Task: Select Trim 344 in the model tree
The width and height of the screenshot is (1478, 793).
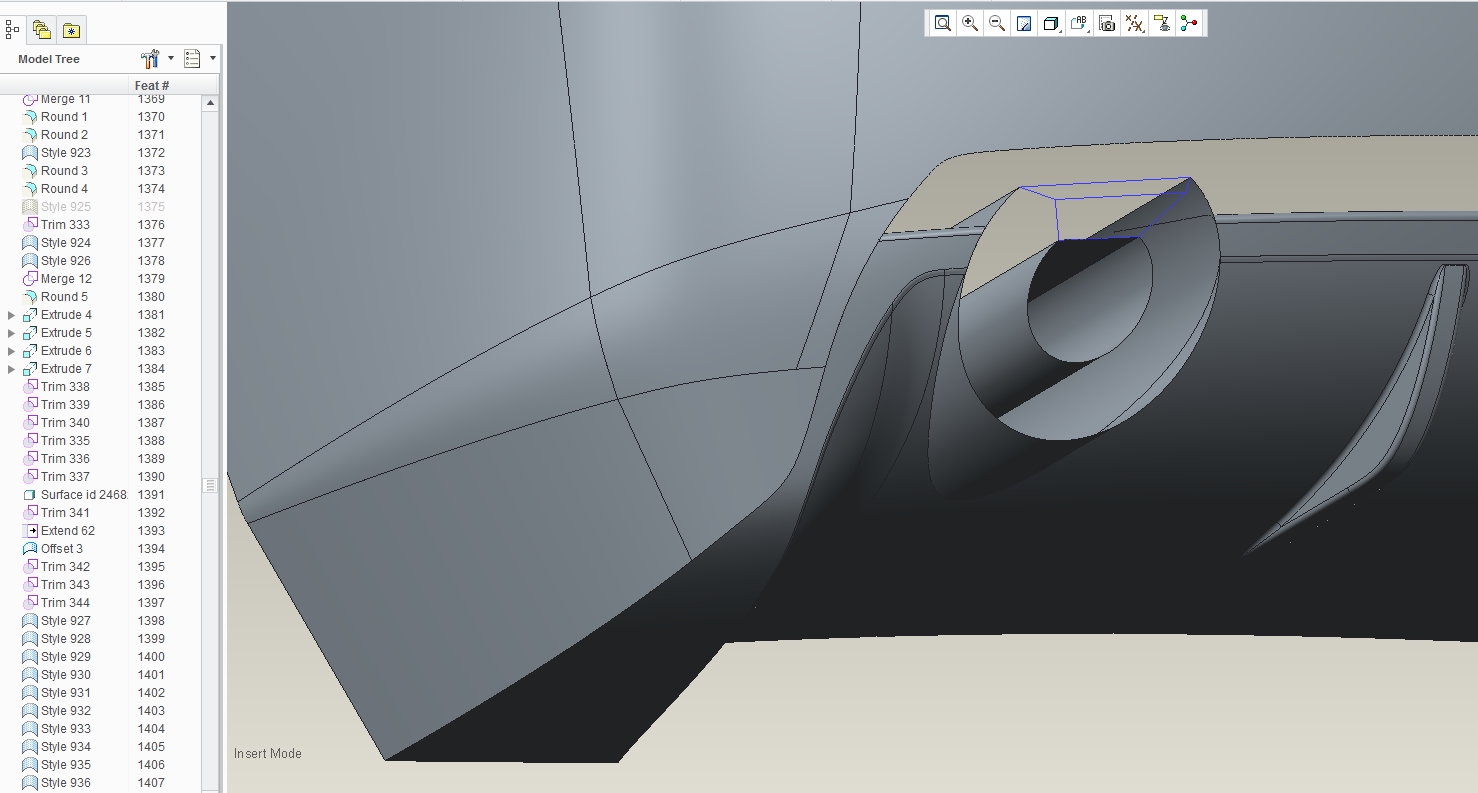Action: [65, 603]
